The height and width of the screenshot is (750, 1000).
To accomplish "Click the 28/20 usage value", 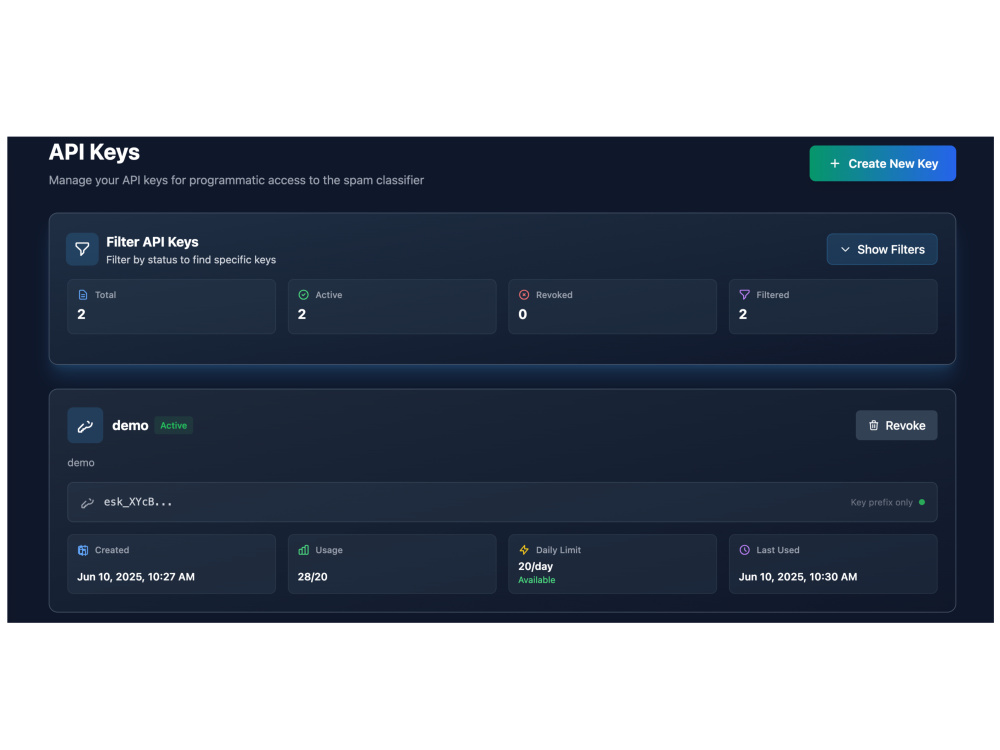I will [312, 577].
